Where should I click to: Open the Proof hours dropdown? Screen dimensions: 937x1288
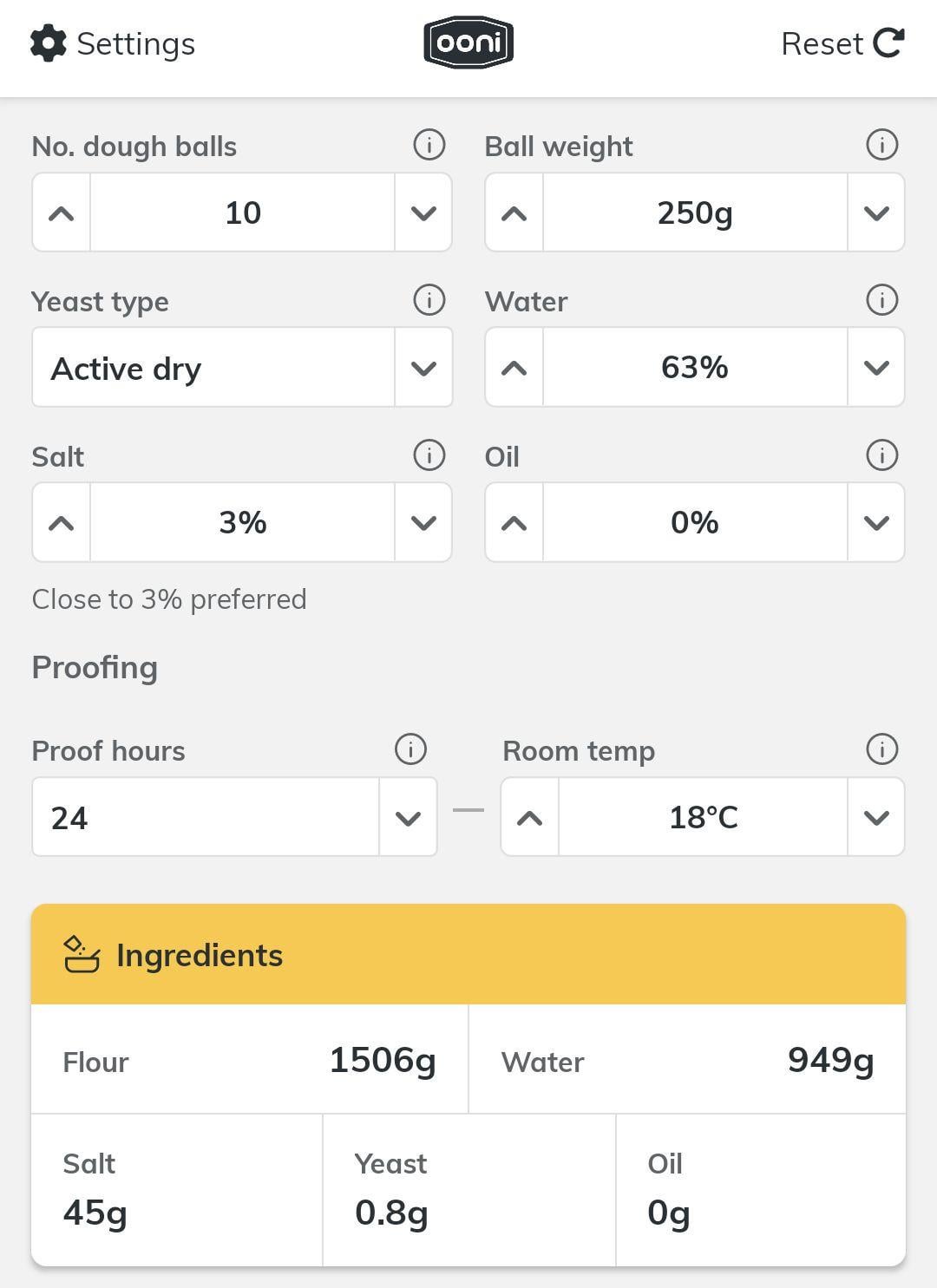tap(408, 818)
